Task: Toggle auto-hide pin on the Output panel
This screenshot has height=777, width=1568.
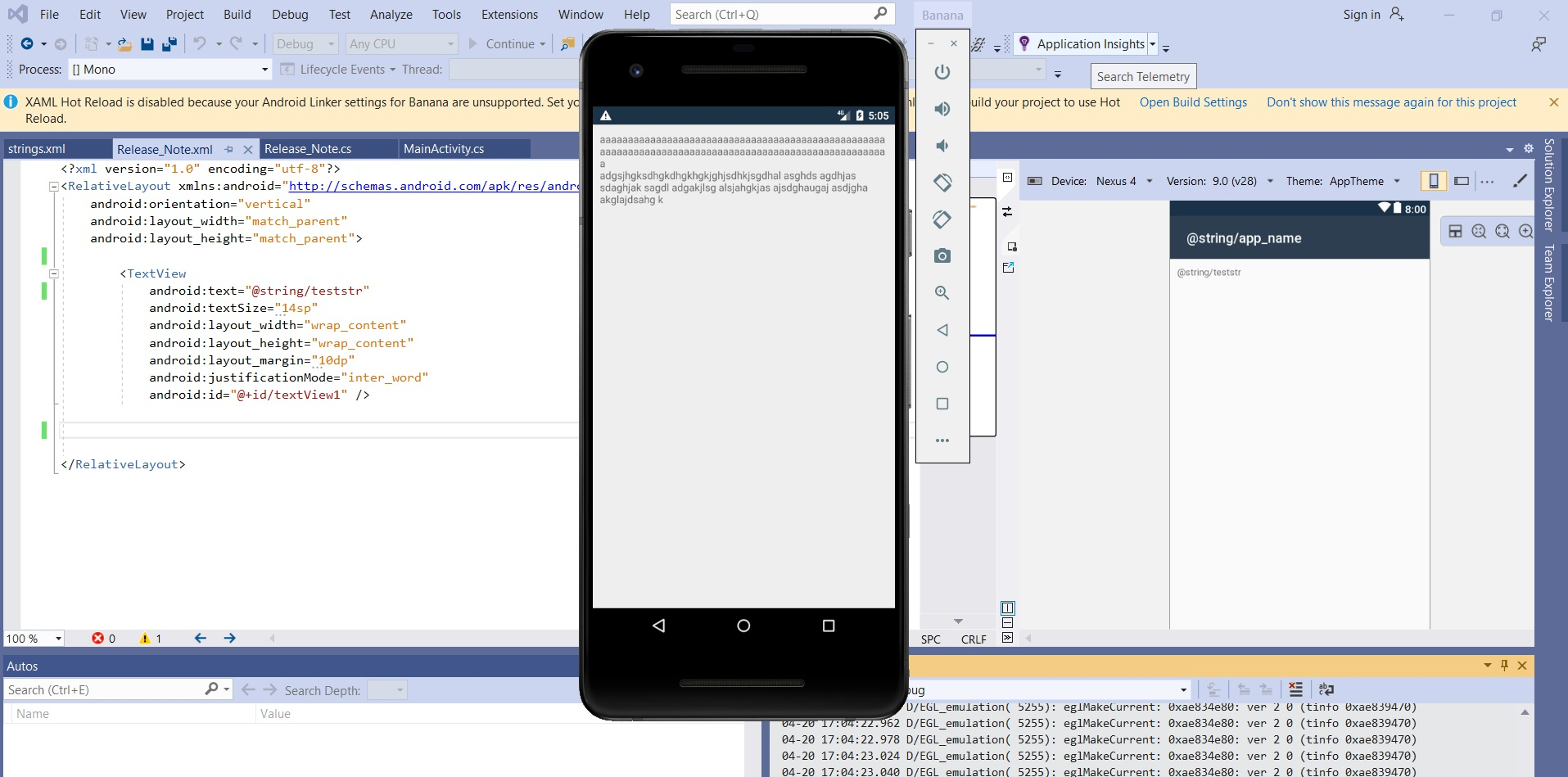Action: 1504,666
